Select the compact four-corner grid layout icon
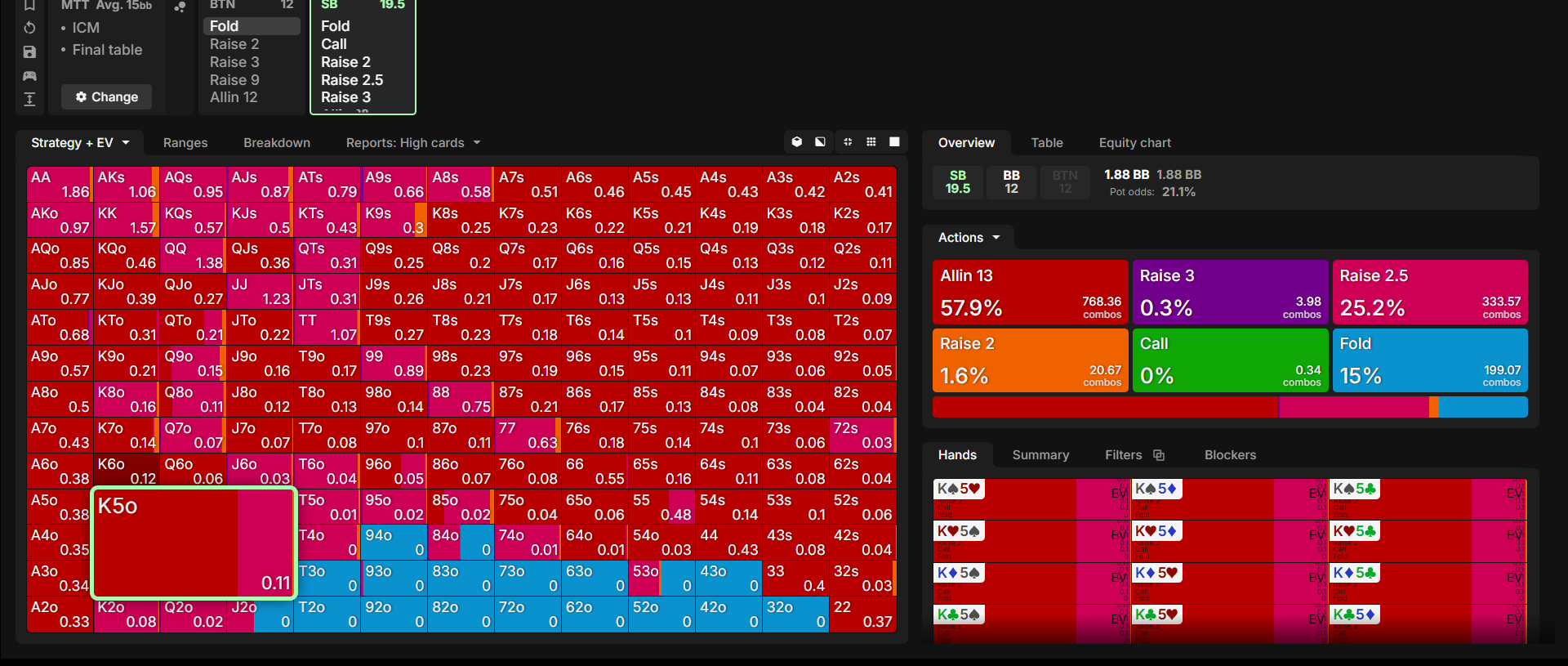 (848, 142)
